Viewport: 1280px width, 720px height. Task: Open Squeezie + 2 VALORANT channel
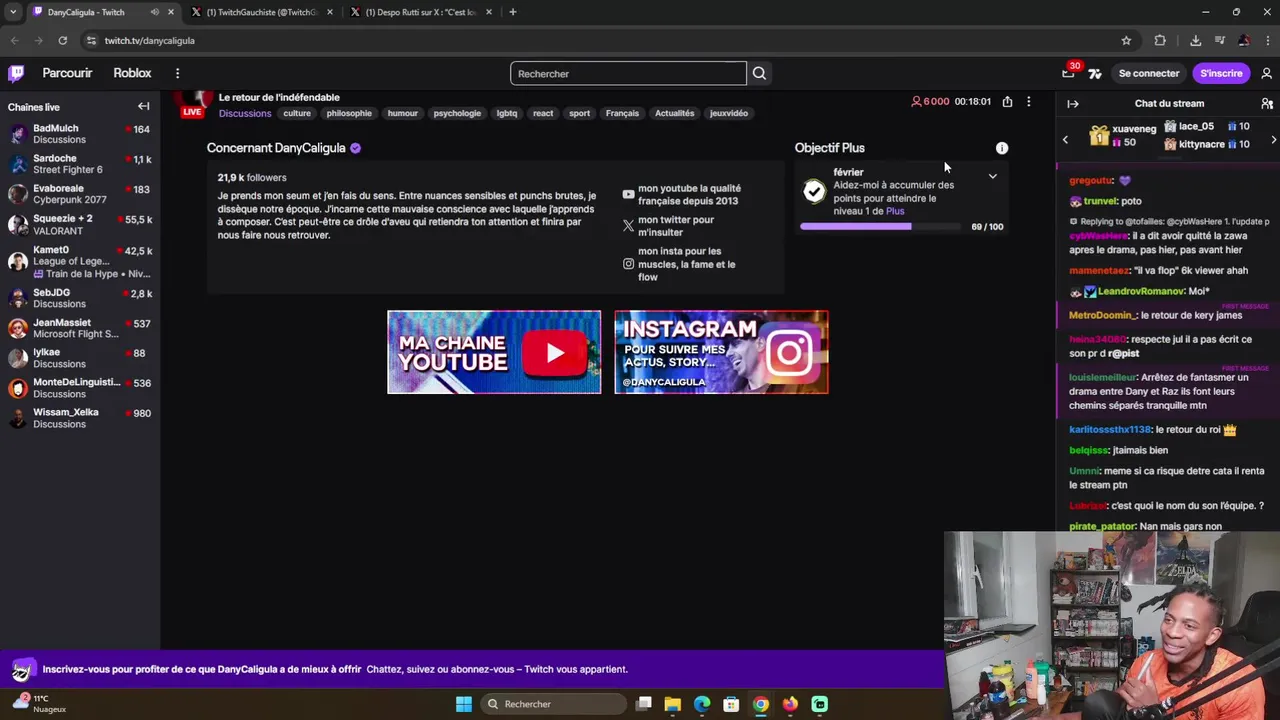(x=80, y=224)
